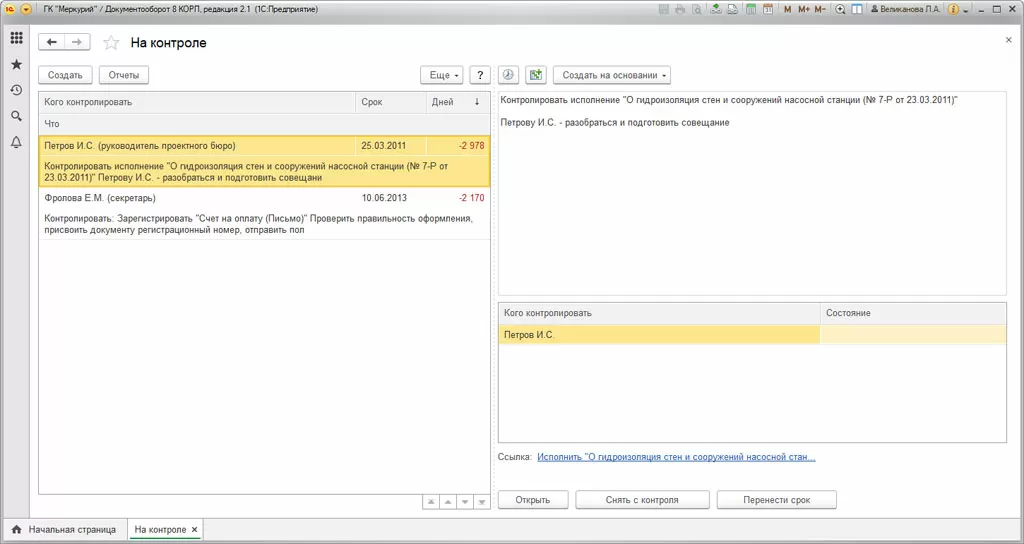The height and width of the screenshot is (544, 1024).
Task: Open the calendar icon in title bar
Action: click(768, 10)
